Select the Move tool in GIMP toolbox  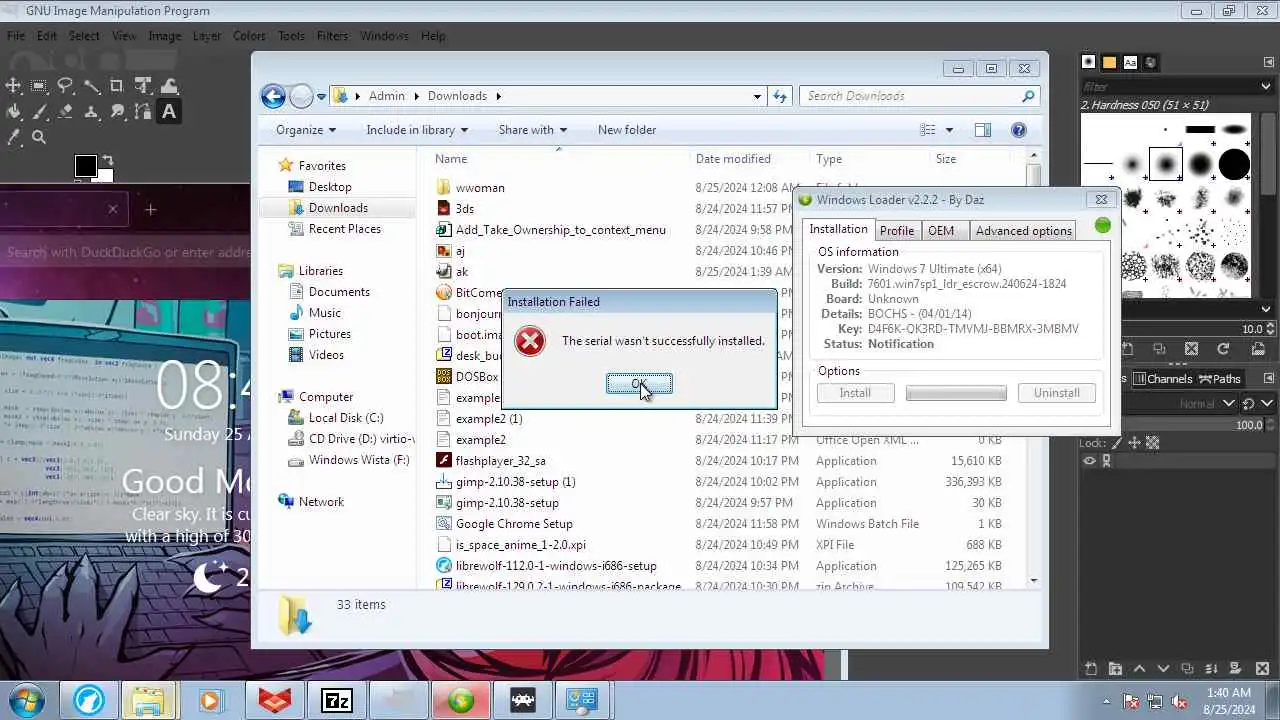13,87
